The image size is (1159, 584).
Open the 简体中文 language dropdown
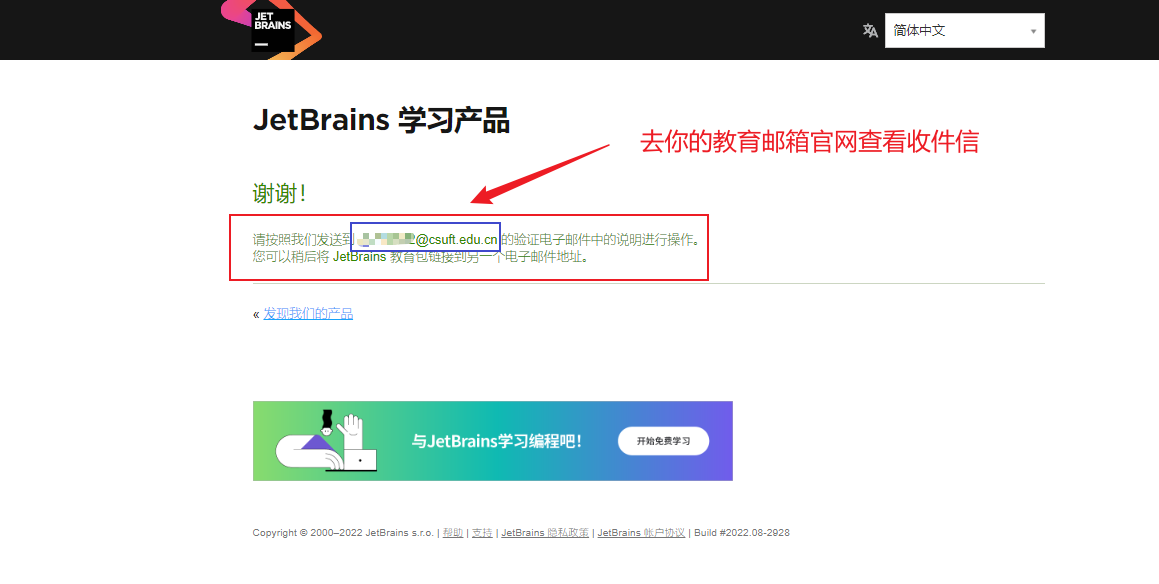click(965, 30)
